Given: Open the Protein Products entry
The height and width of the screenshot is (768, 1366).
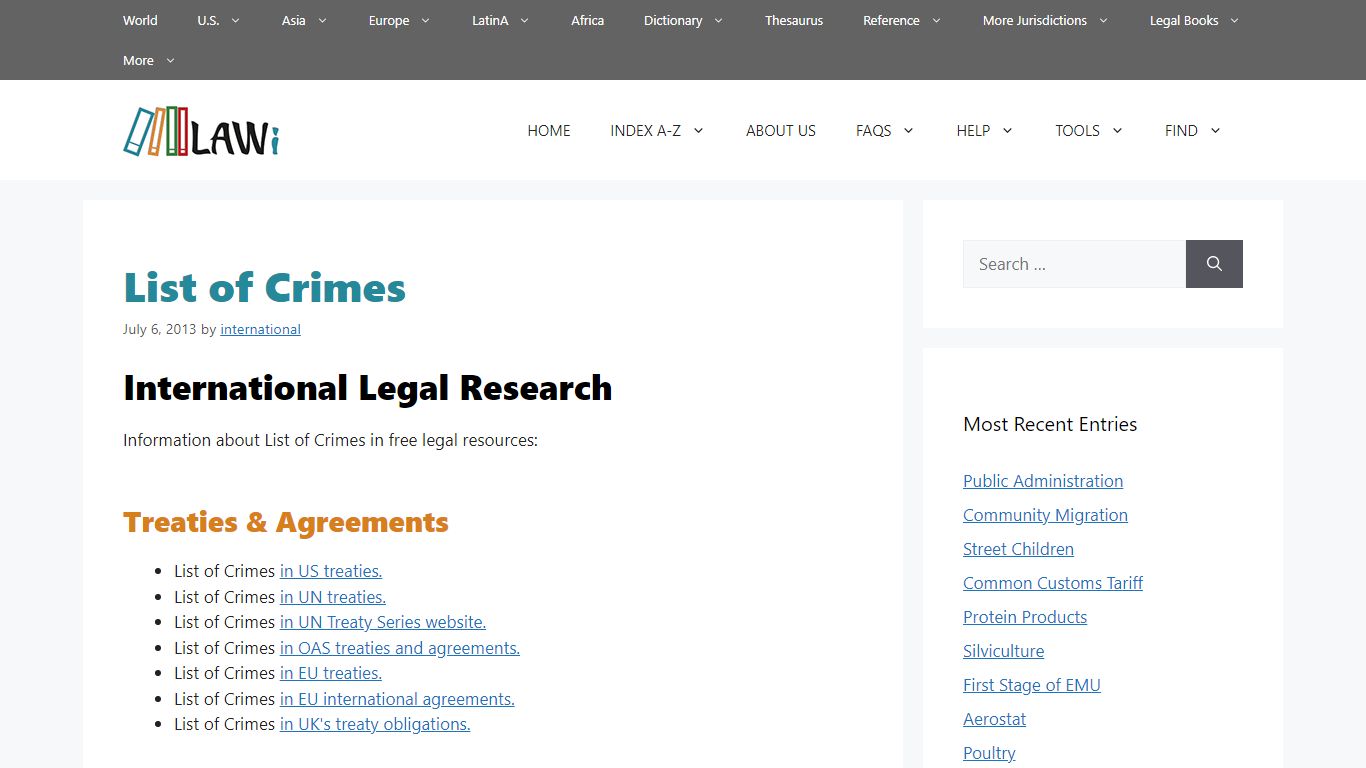Looking at the screenshot, I should (1025, 617).
